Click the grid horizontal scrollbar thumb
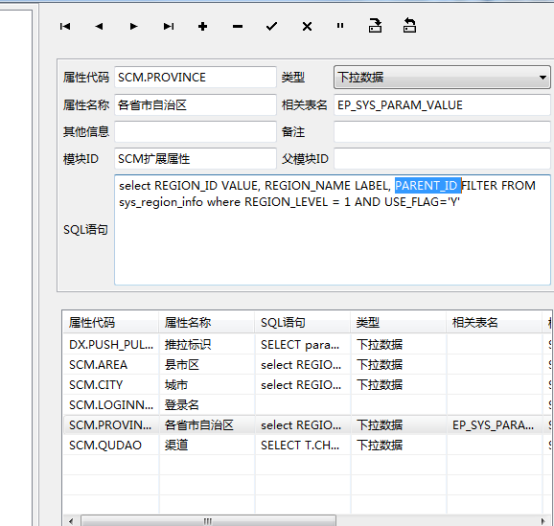554x526 pixels. (208, 521)
